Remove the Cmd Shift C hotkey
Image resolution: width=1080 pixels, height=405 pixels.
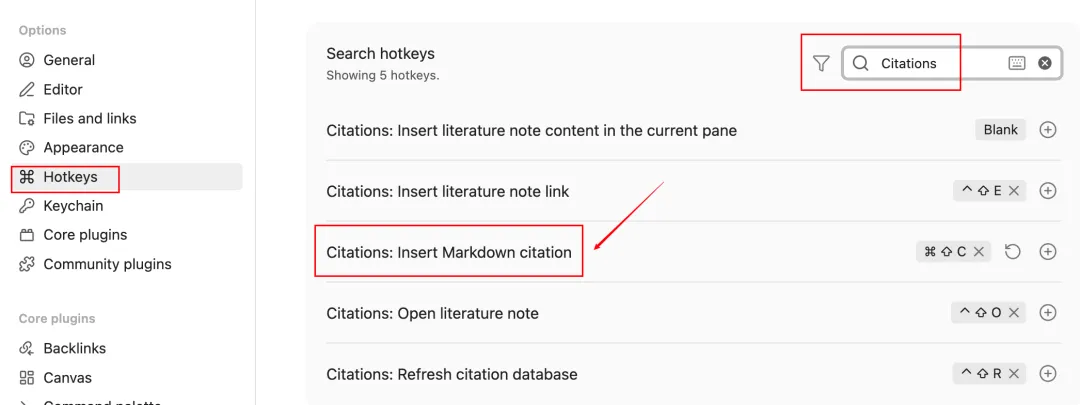click(x=979, y=252)
